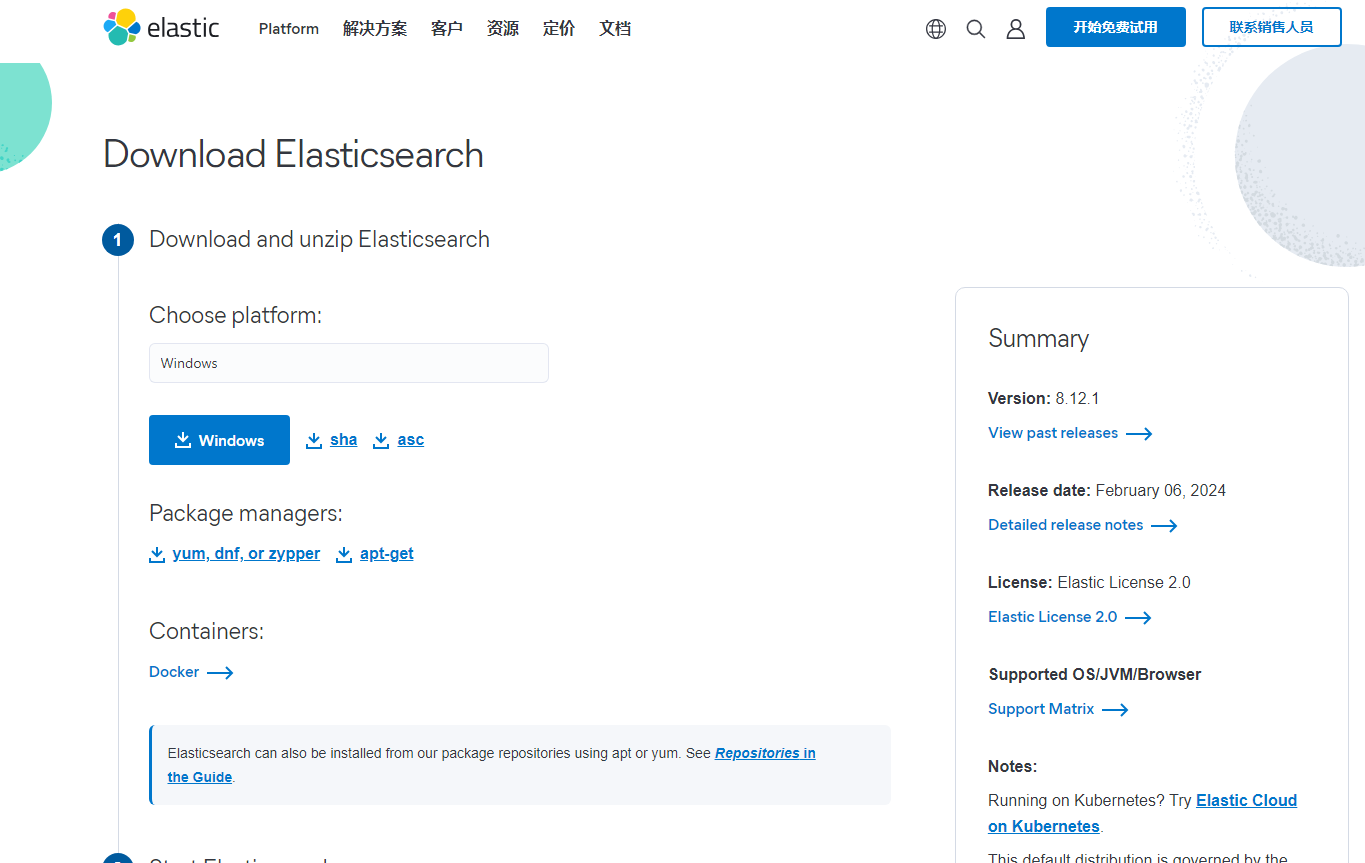This screenshot has height=863, width=1365.
Task: Click the Download Elasticsearch heading
Action: click(x=294, y=155)
